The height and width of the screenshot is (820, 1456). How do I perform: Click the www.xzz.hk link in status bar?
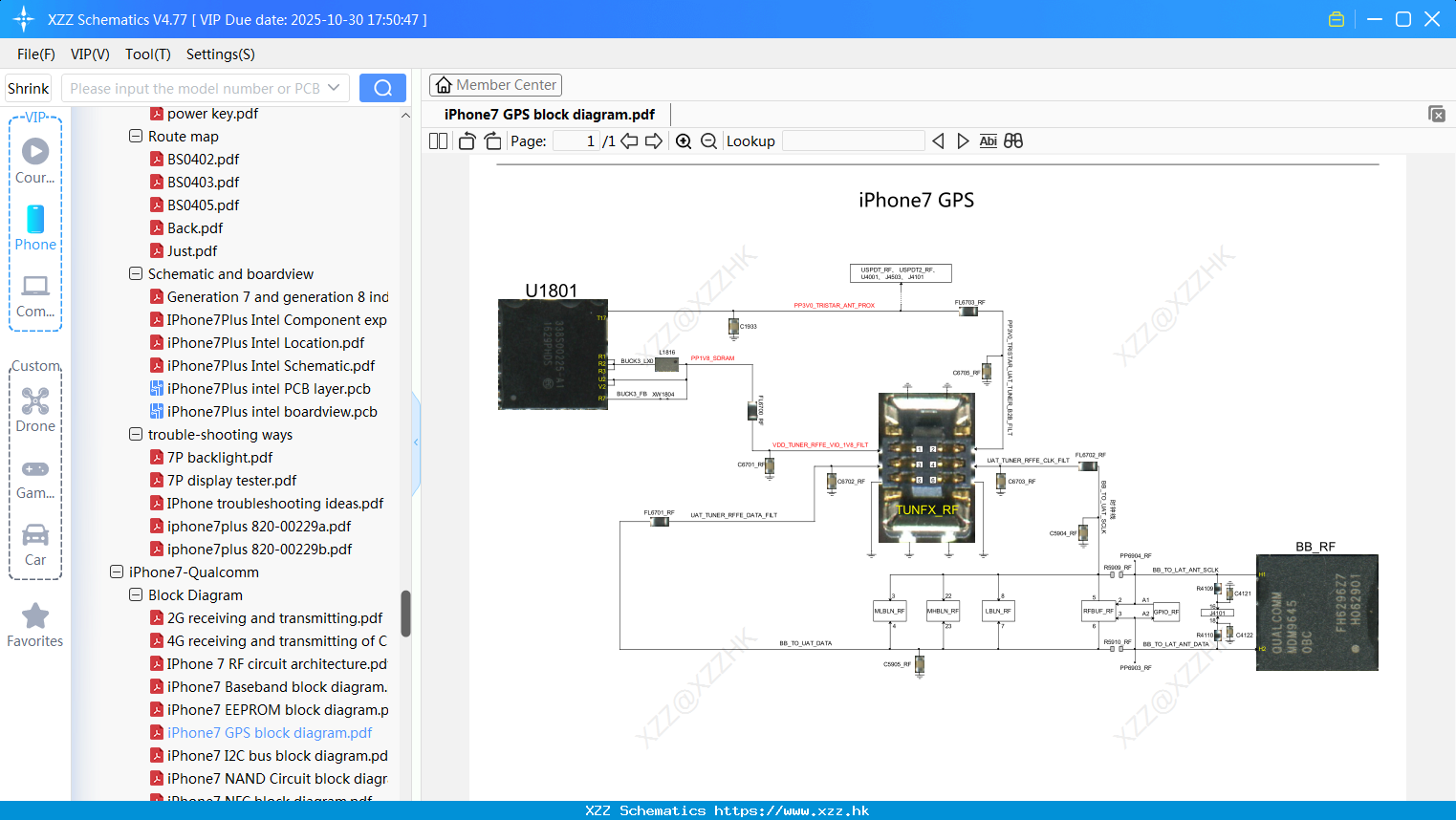792,810
